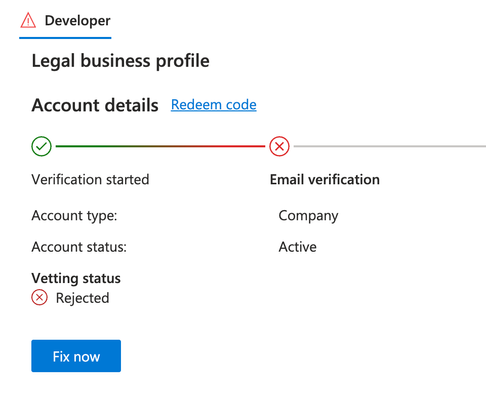Select the Company account type value
Image resolution: width=486 pixels, height=400 pixels.
coord(308,216)
